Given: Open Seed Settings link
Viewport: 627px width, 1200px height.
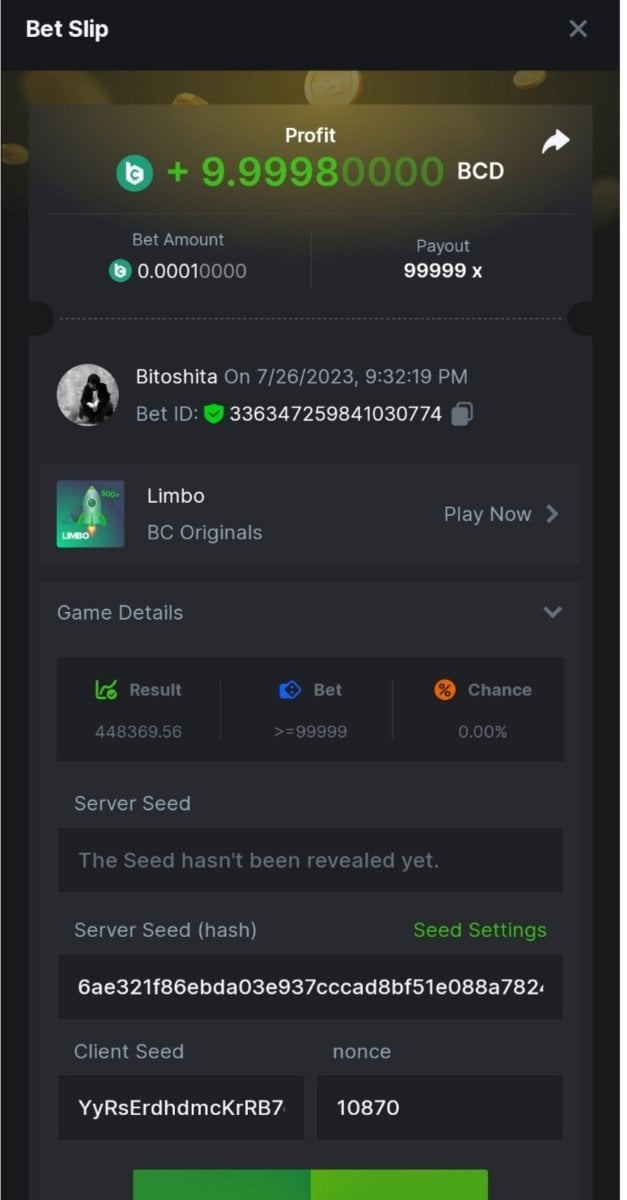Looking at the screenshot, I should coord(480,930).
